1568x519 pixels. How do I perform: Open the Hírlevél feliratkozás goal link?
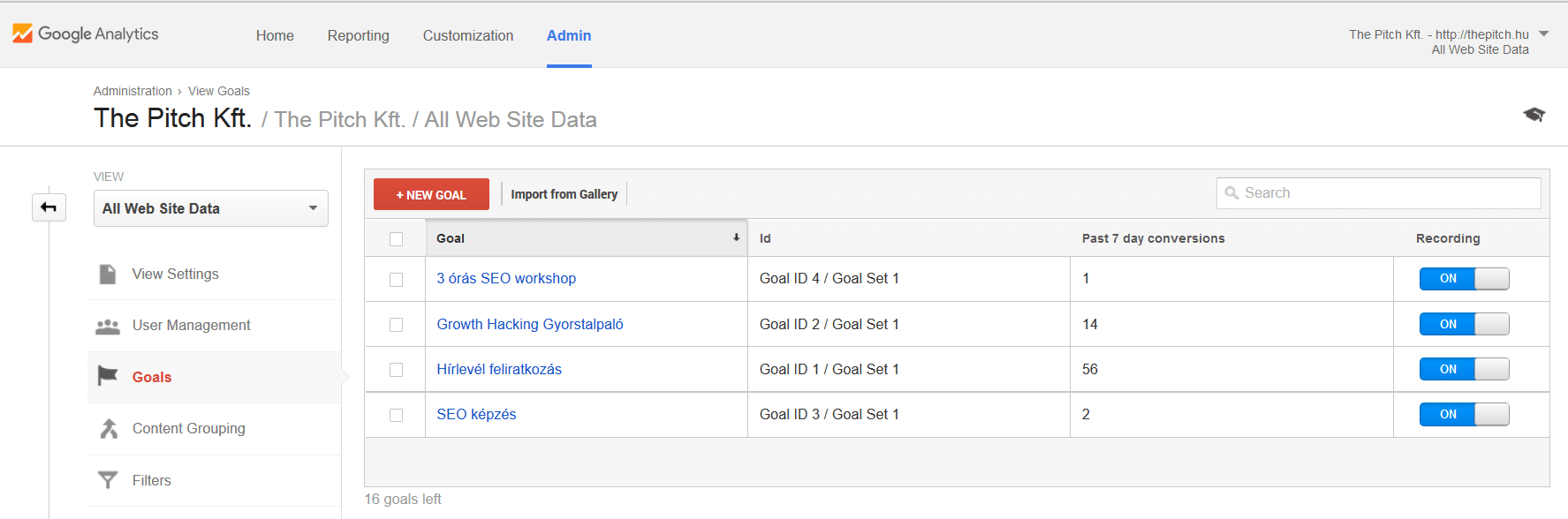coord(499,370)
